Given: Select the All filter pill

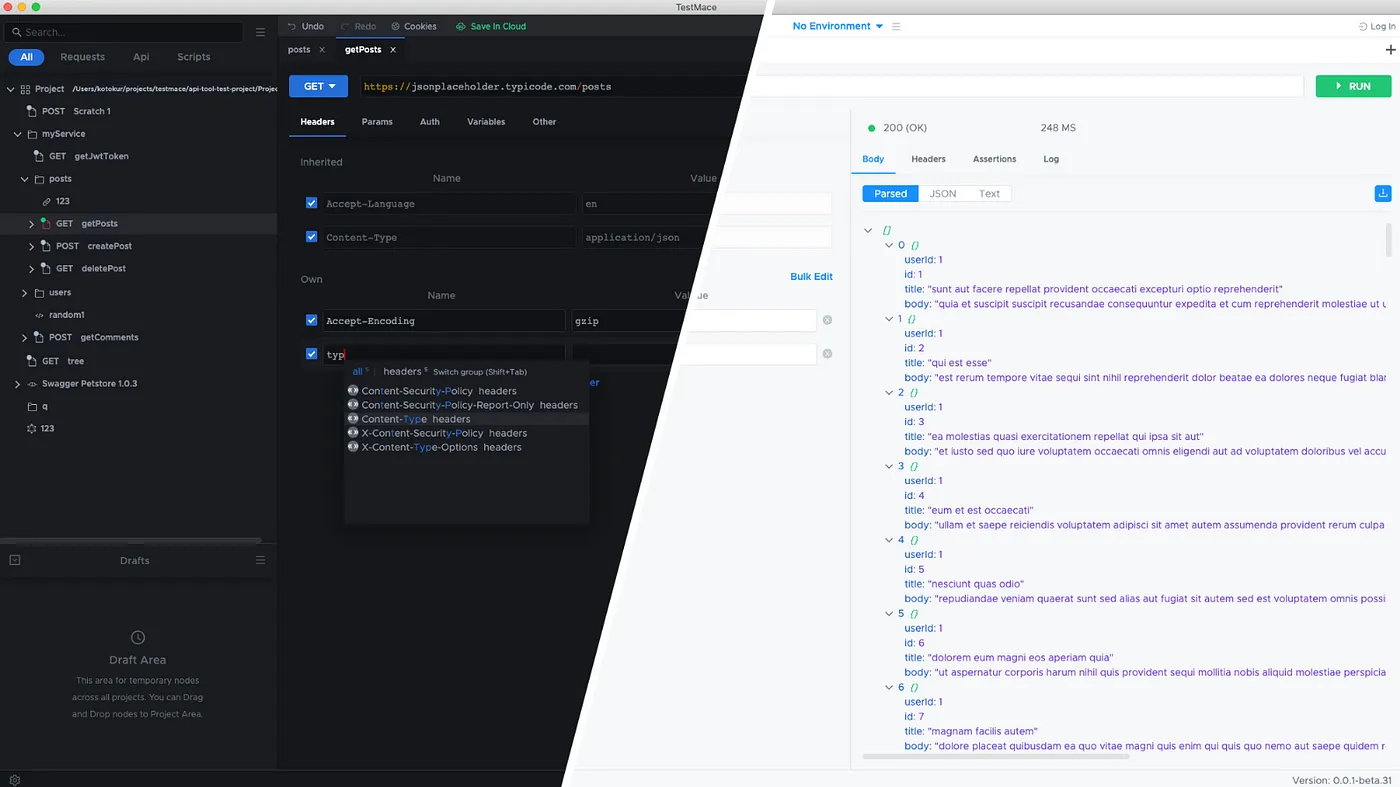Looking at the screenshot, I should [26, 57].
